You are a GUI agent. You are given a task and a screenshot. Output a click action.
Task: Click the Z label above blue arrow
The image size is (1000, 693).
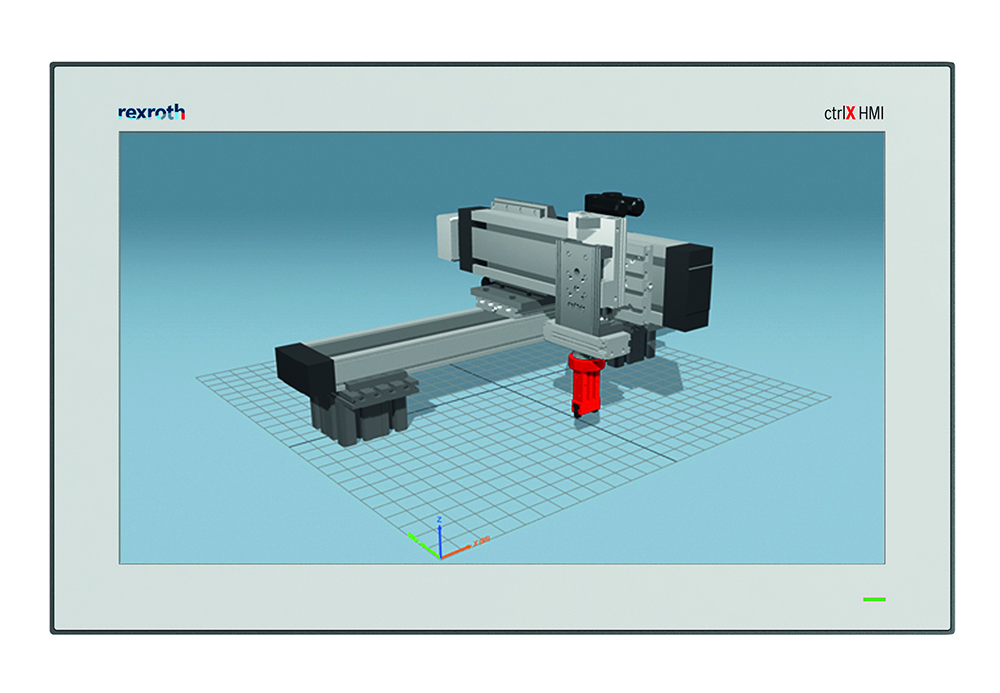pyautogui.click(x=440, y=520)
